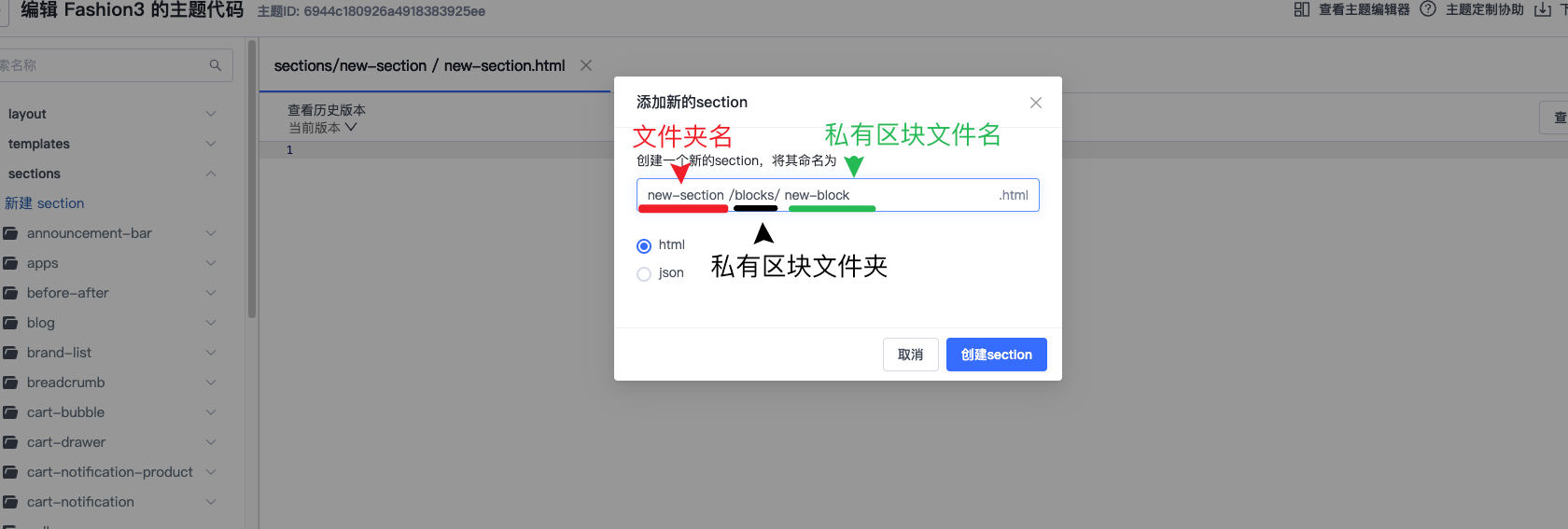This screenshot has height=529, width=1568.
Task: Click the 新建 section link
Action: [45, 203]
